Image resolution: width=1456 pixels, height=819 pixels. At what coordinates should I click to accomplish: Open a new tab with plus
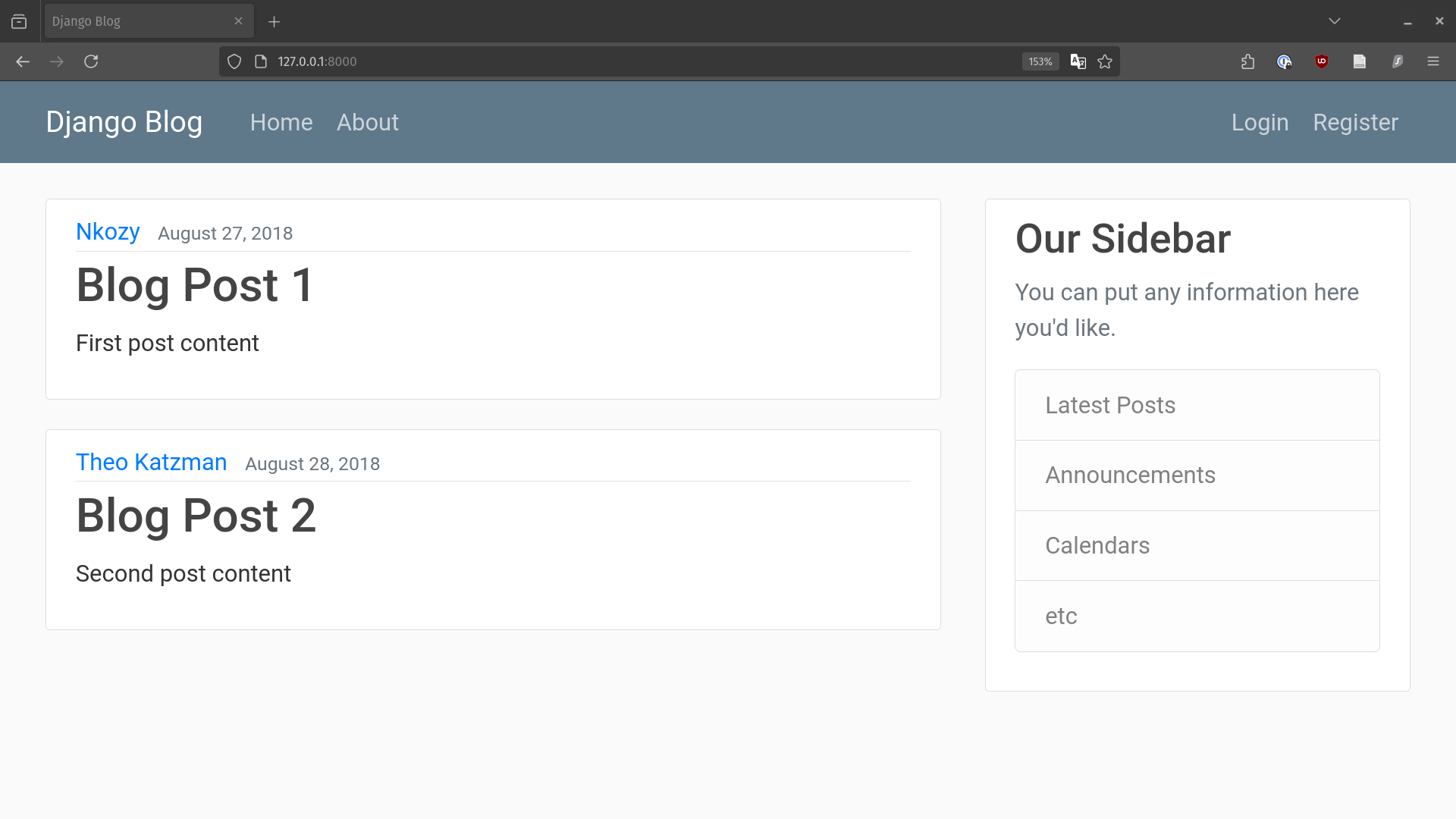(x=275, y=22)
